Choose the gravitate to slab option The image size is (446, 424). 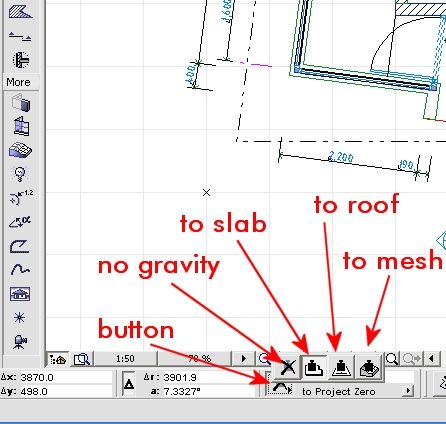pos(314,368)
